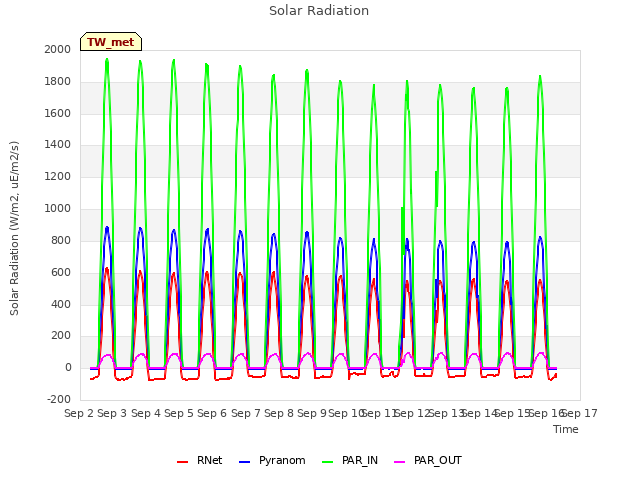Click the 400 y-axis tick label
The image size is (640, 480).
(x=61, y=304)
